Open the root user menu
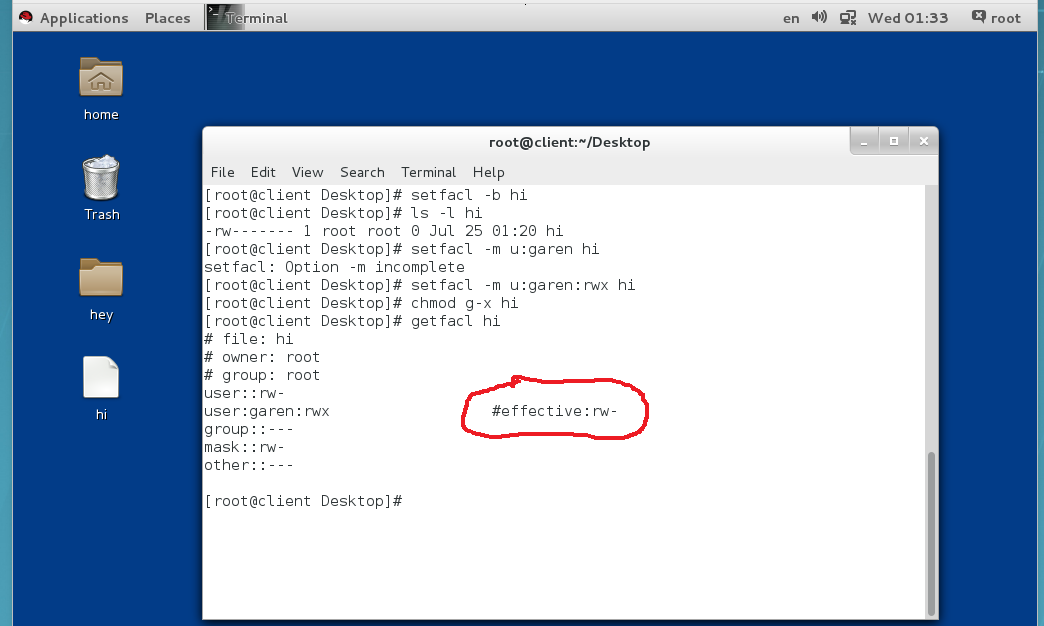The height and width of the screenshot is (626, 1044). 996,18
